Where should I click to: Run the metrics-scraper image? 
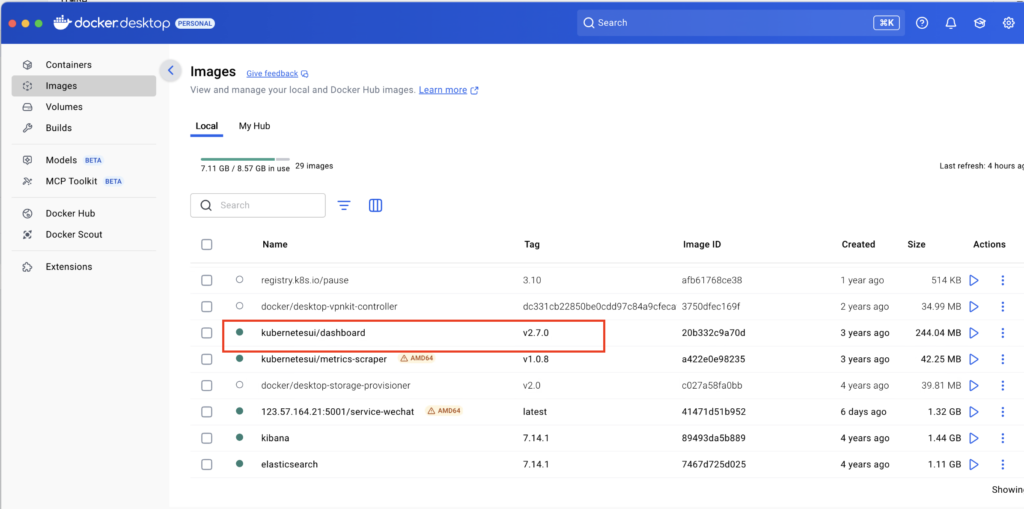click(974, 359)
